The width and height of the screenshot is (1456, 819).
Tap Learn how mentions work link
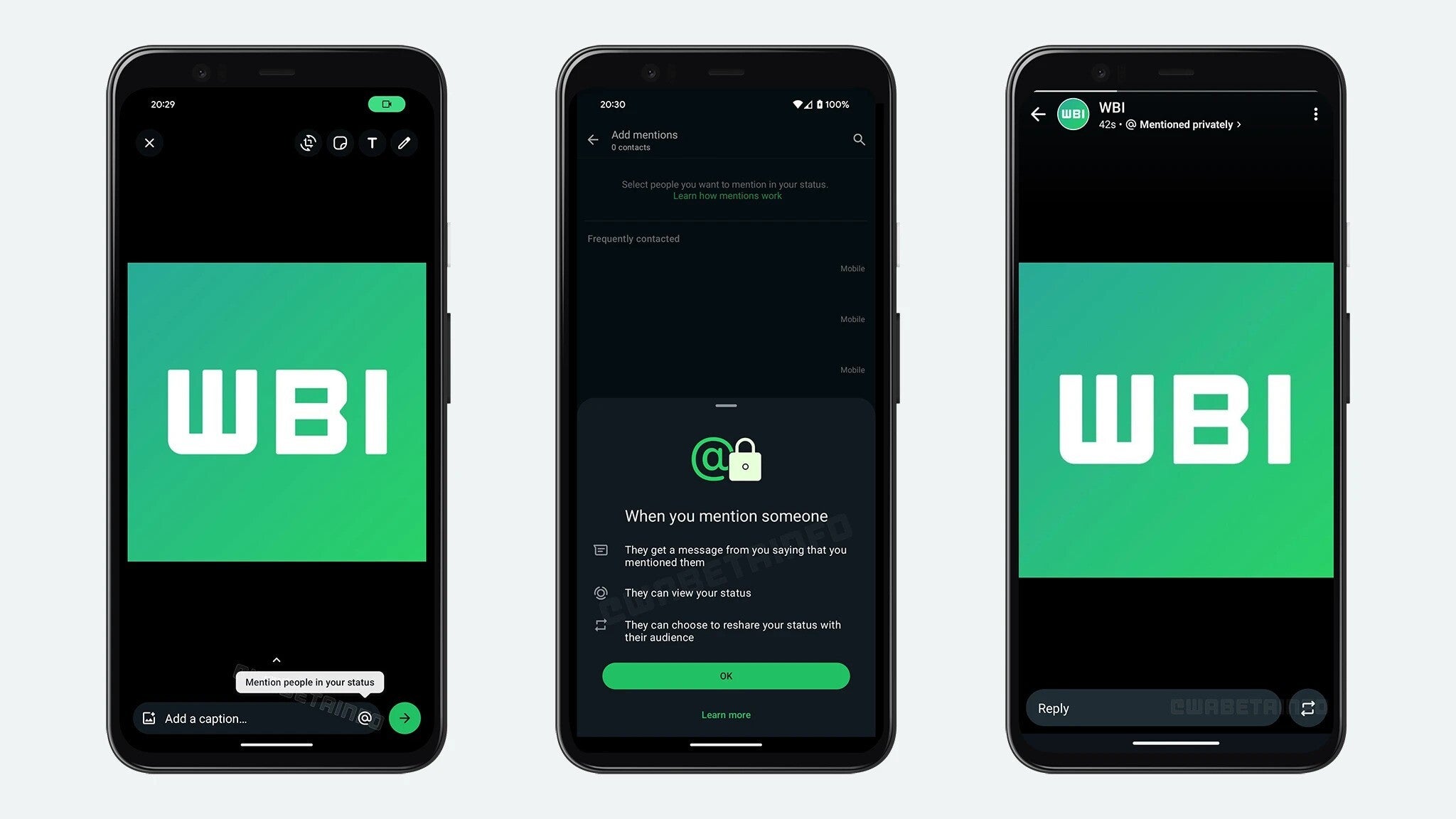pyautogui.click(x=726, y=195)
